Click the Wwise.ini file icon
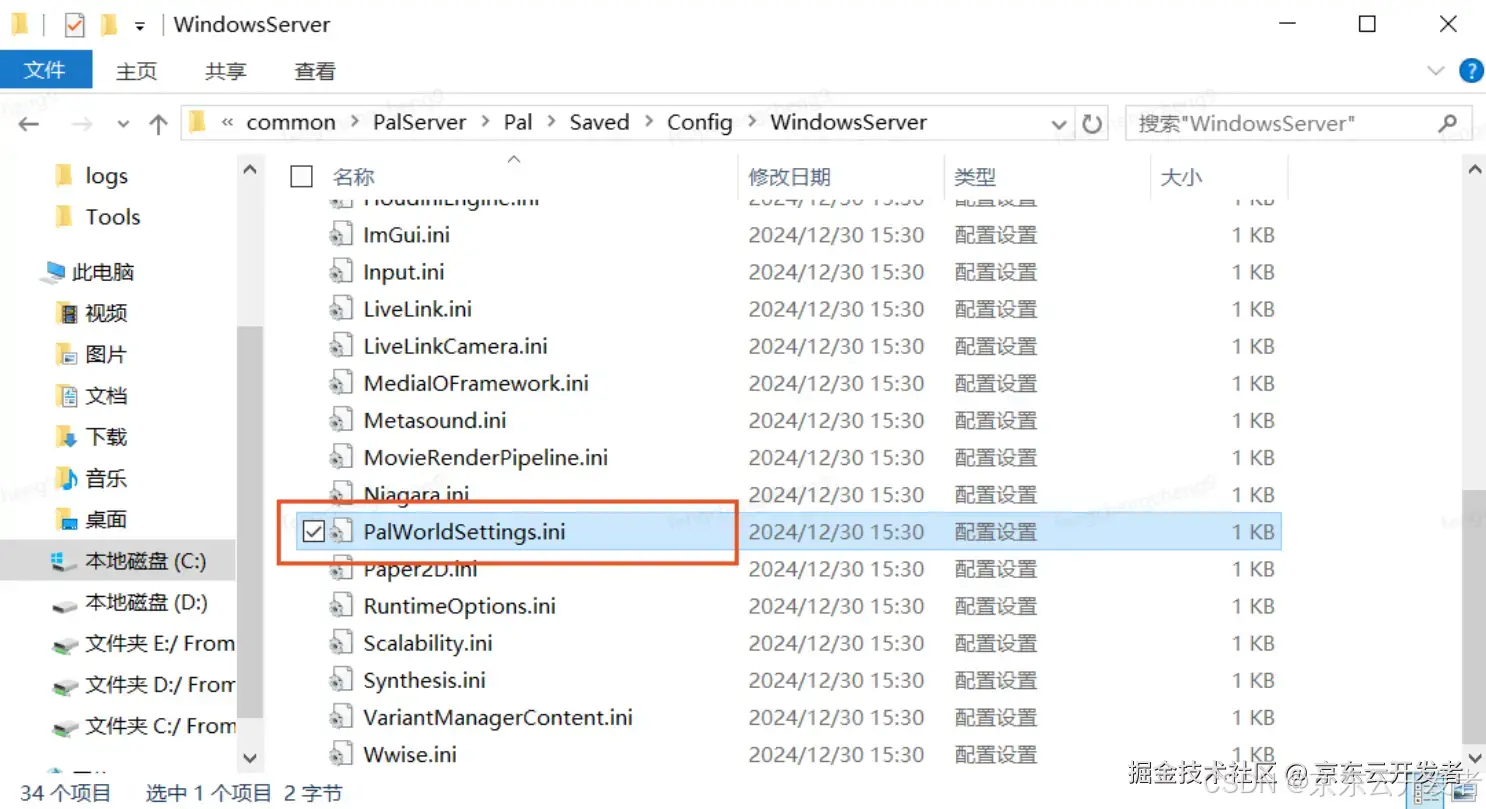1486x809 pixels. tap(342, 754)
